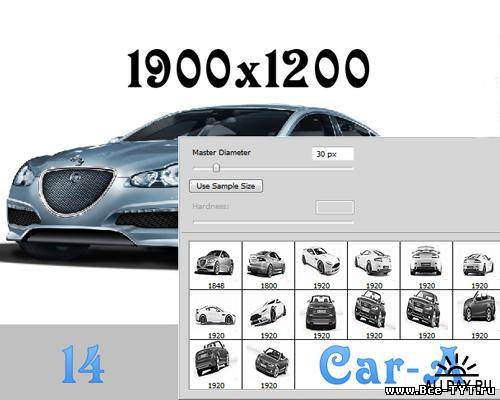Choose the dark SUV convertible brush, fourth in second row
Screen dimensions: 500x400
[374, 315]
